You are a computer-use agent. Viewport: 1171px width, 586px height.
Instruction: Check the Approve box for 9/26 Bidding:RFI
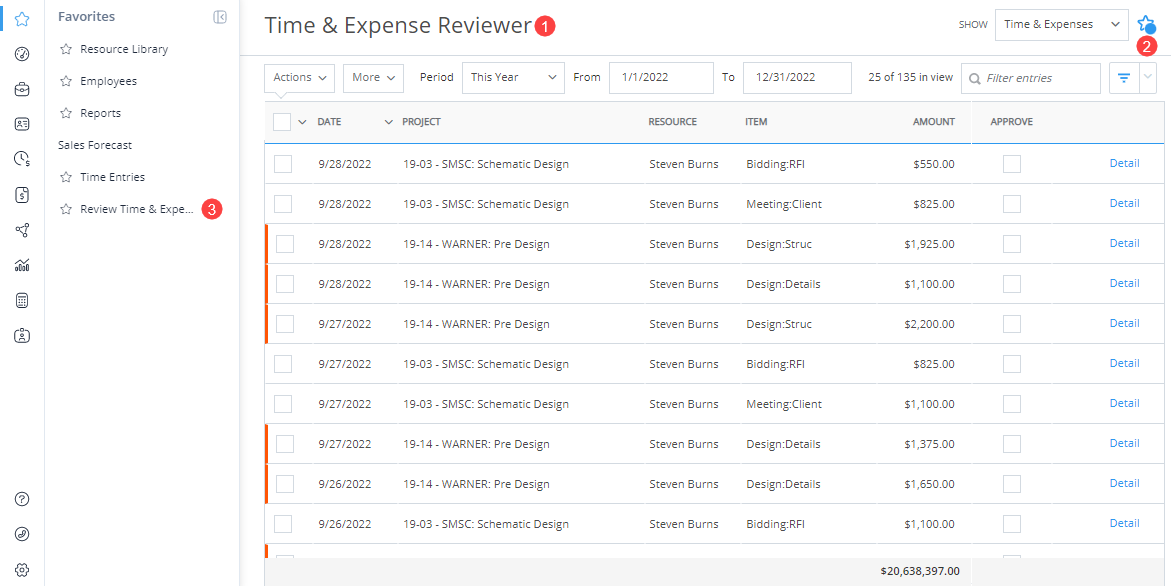pos(1012,524)
